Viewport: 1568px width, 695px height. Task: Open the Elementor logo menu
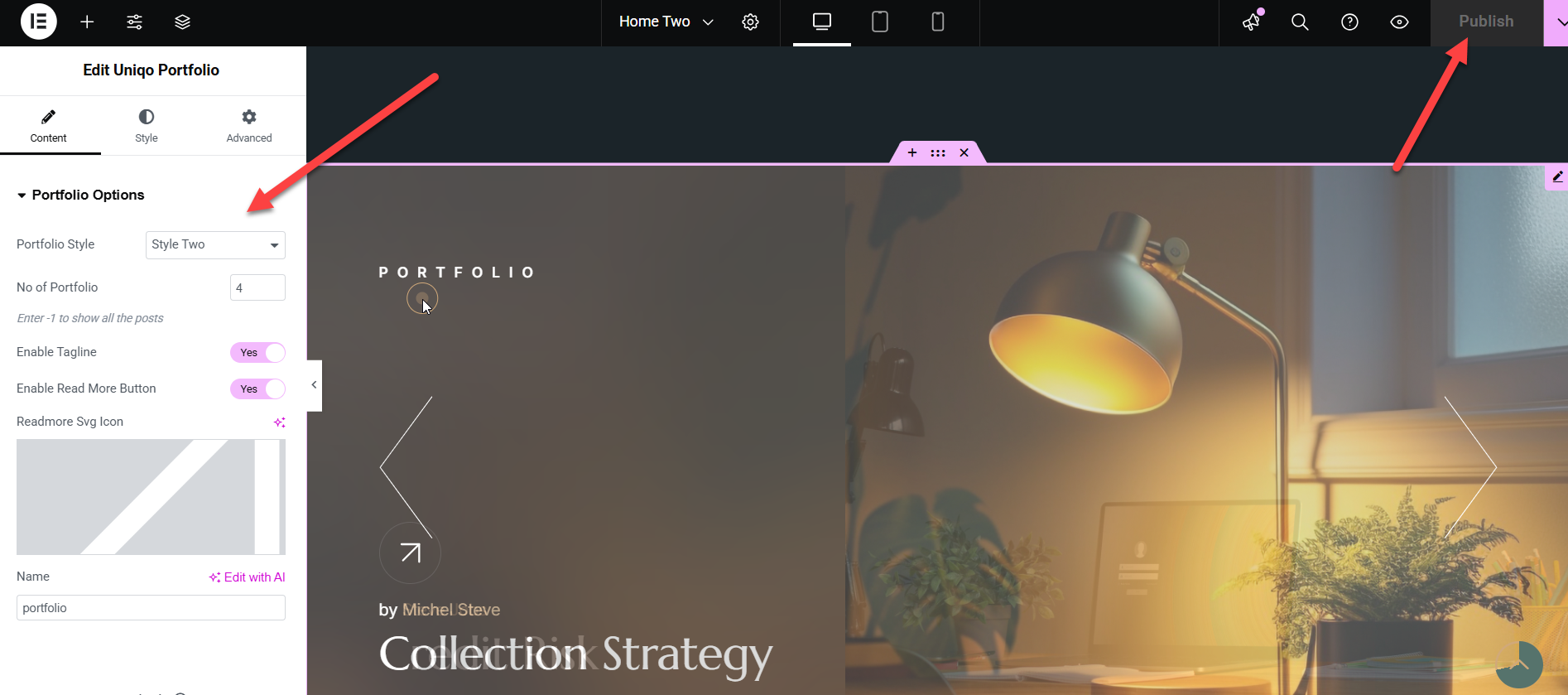(38, 22)
